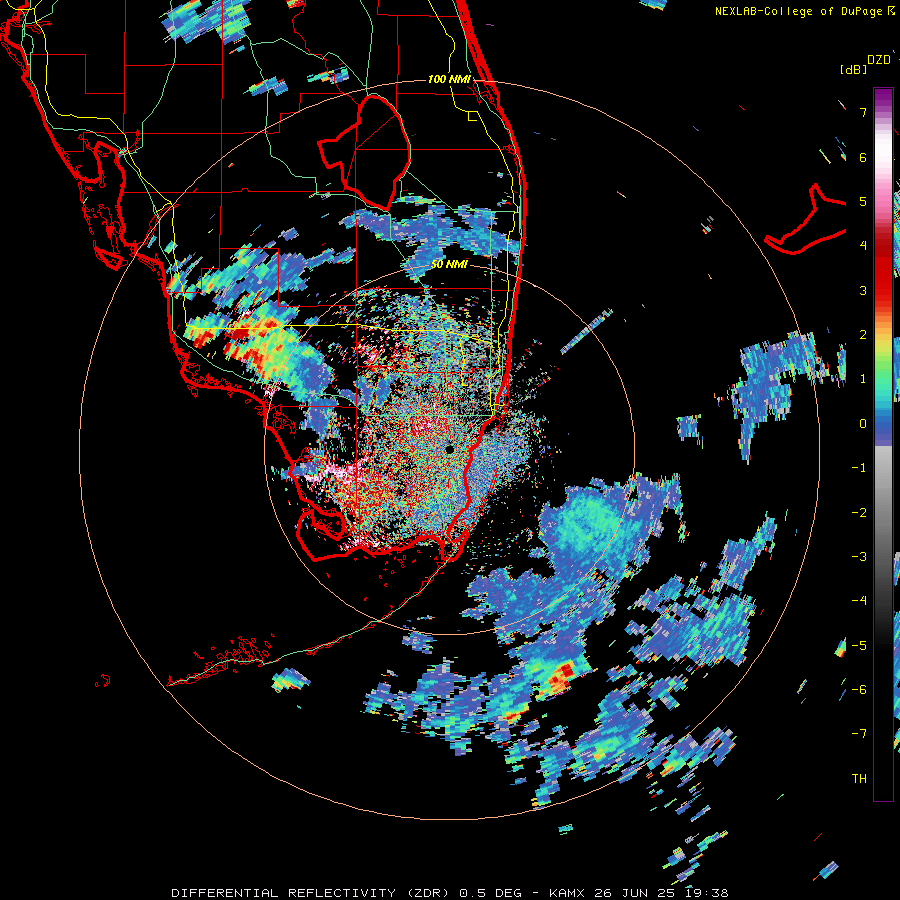Click the 1 tick label on color scale
Screen dimensions: 900x900
(x=863, y=379)
